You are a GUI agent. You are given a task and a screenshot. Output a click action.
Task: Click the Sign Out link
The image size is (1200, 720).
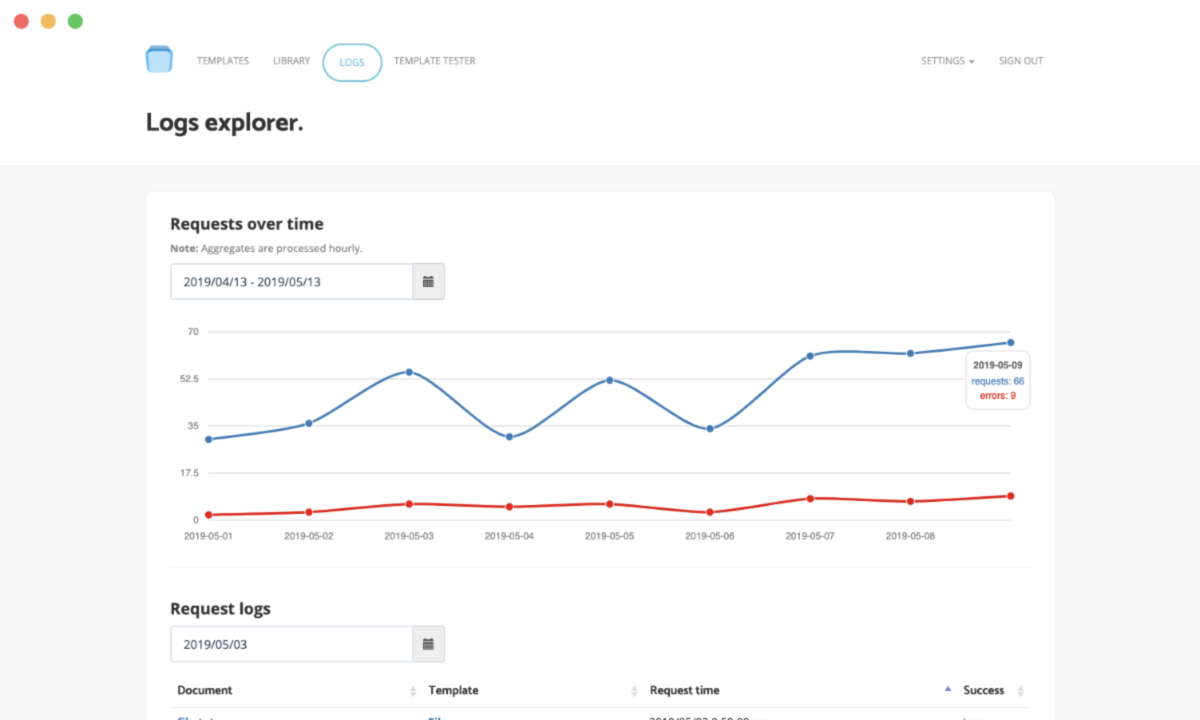1020,61
